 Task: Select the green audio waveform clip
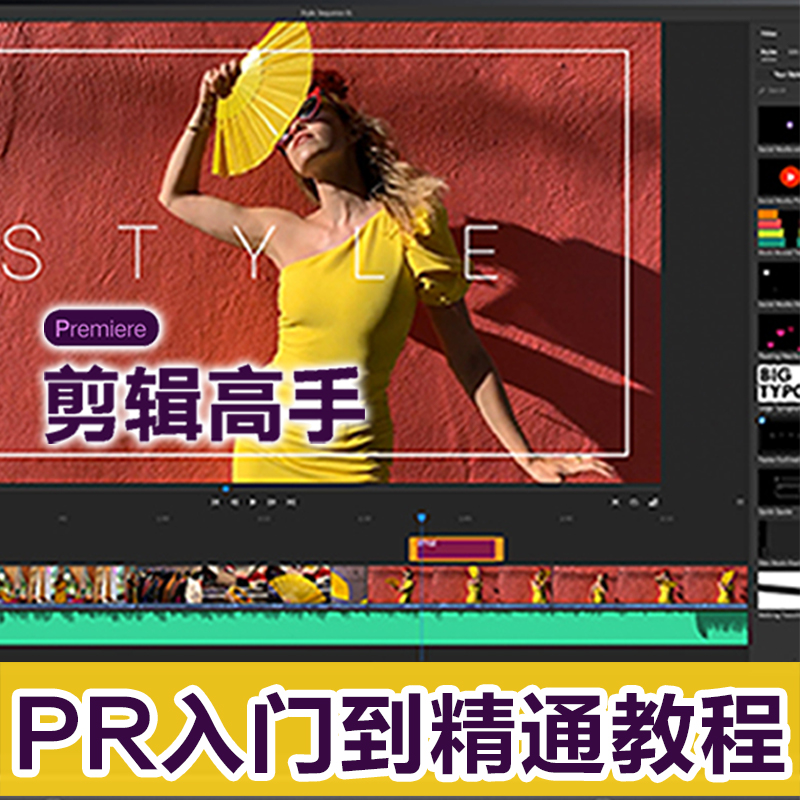(x=373, y=627)
